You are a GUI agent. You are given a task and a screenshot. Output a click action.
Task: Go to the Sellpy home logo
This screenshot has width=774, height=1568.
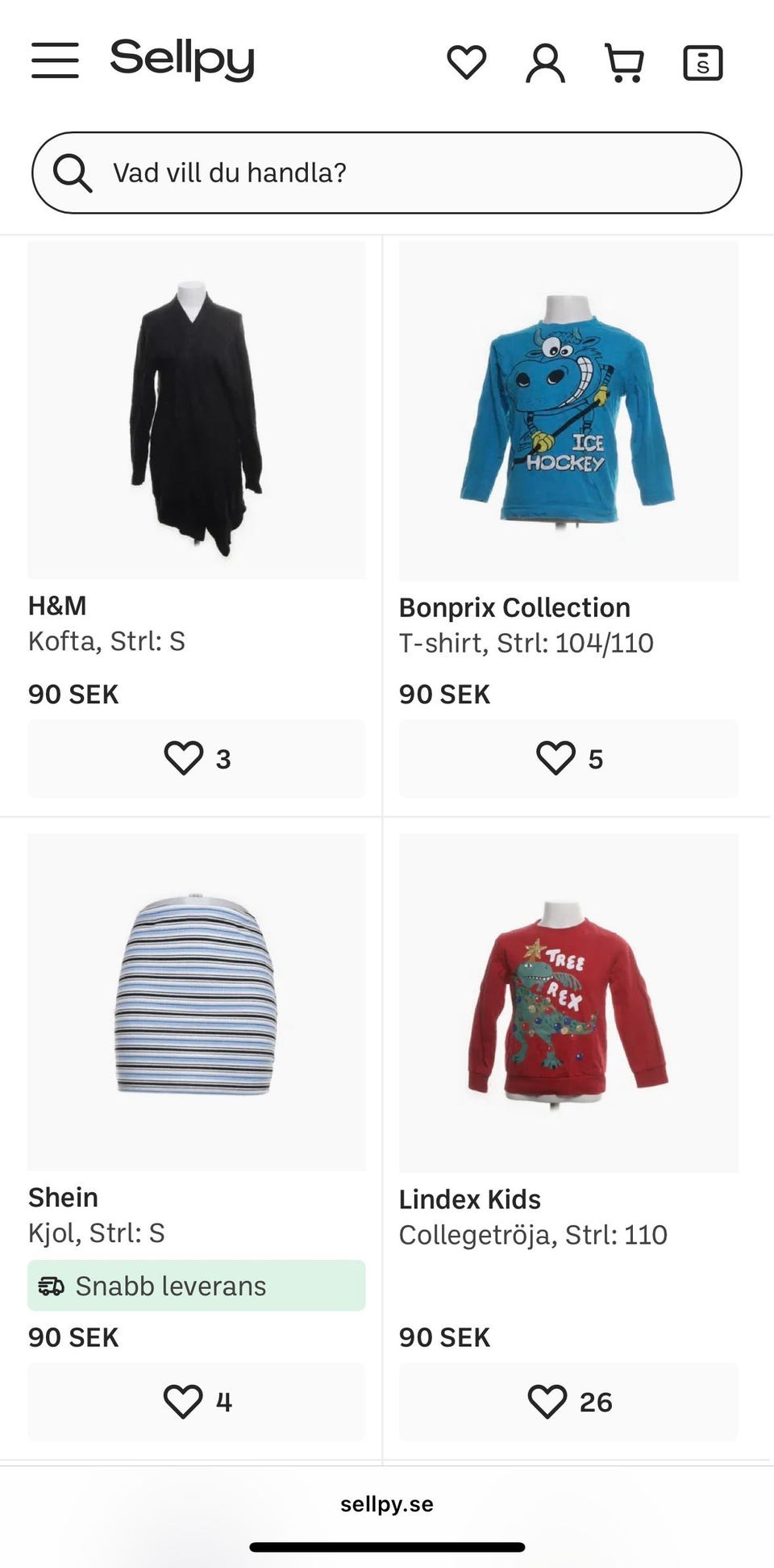(x=182, y=59)
